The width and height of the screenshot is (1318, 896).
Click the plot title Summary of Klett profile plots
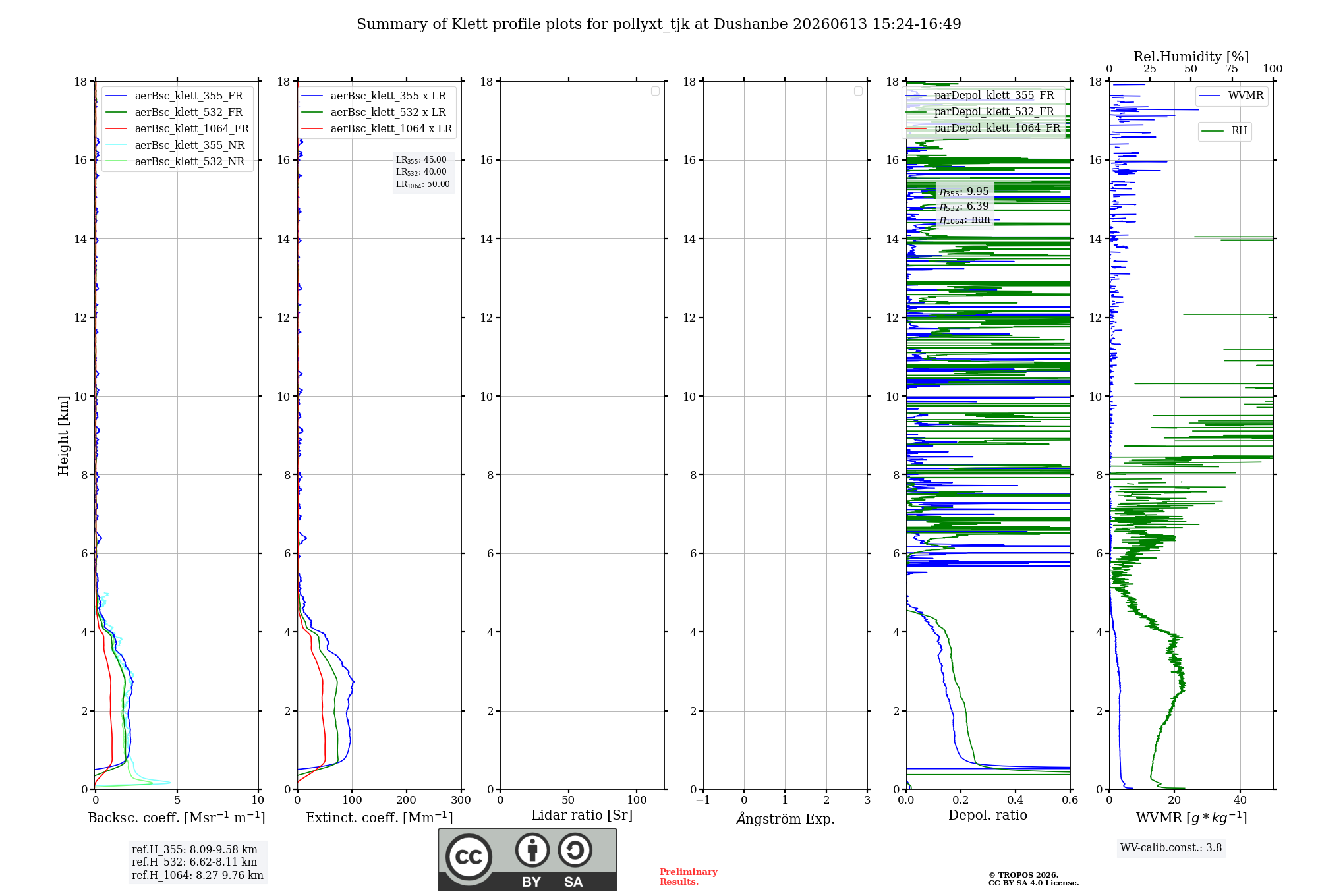click(x=659, y=24)
